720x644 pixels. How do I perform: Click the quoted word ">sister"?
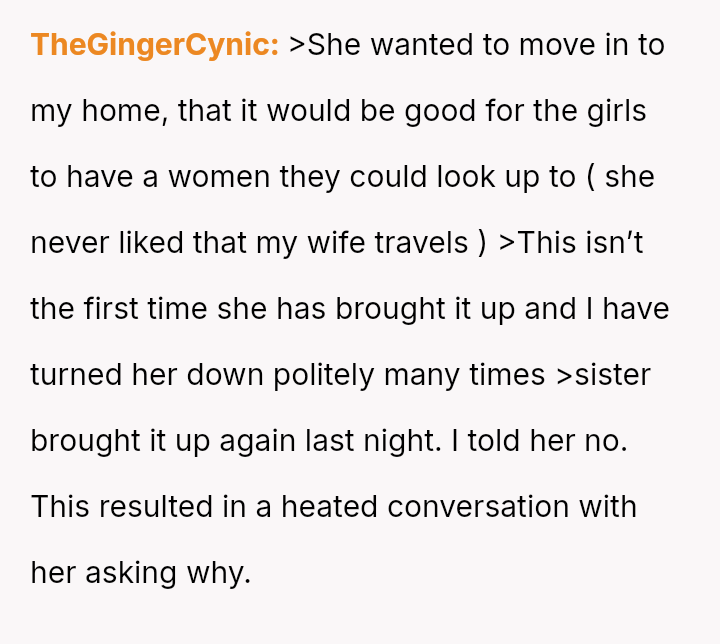(602, 375)
